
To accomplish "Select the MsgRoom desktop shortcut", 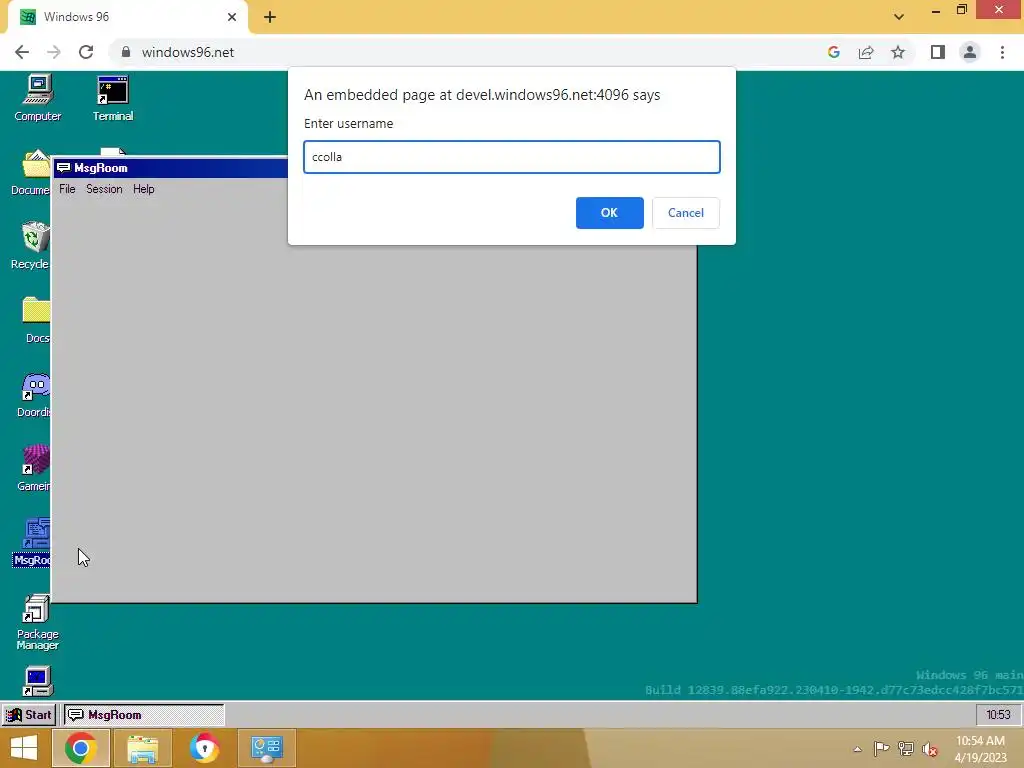I will [x=32, y=542].
